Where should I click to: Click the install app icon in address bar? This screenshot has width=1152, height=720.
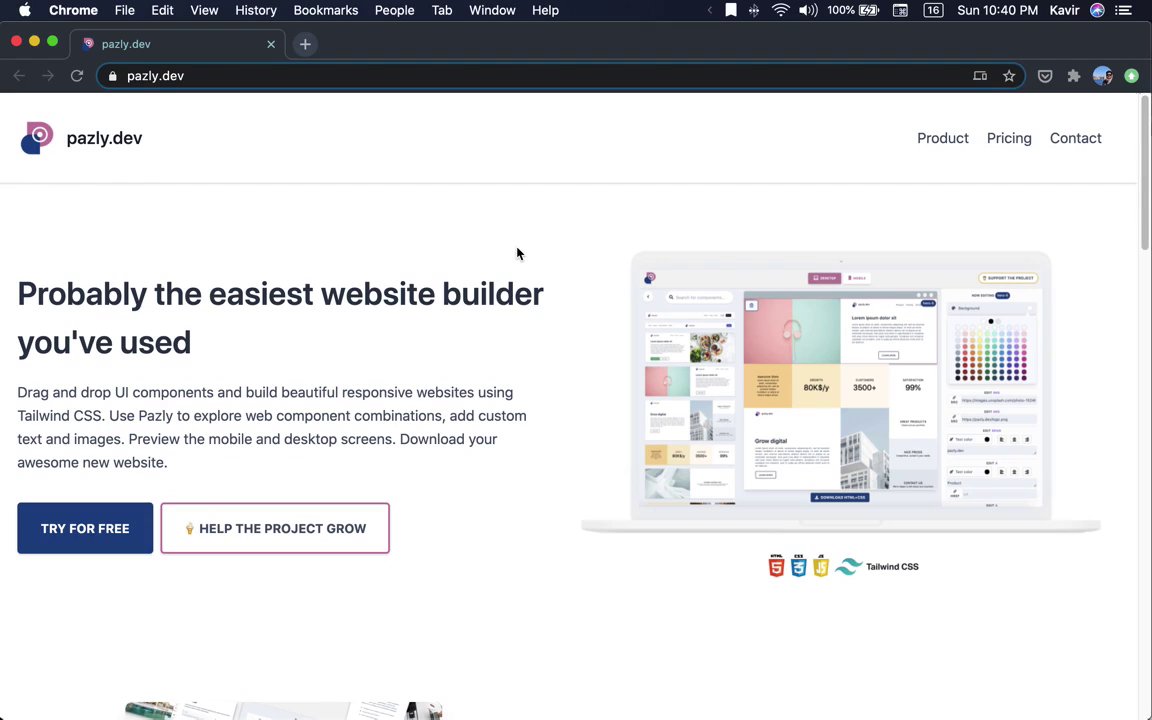[x=980, y=76]
